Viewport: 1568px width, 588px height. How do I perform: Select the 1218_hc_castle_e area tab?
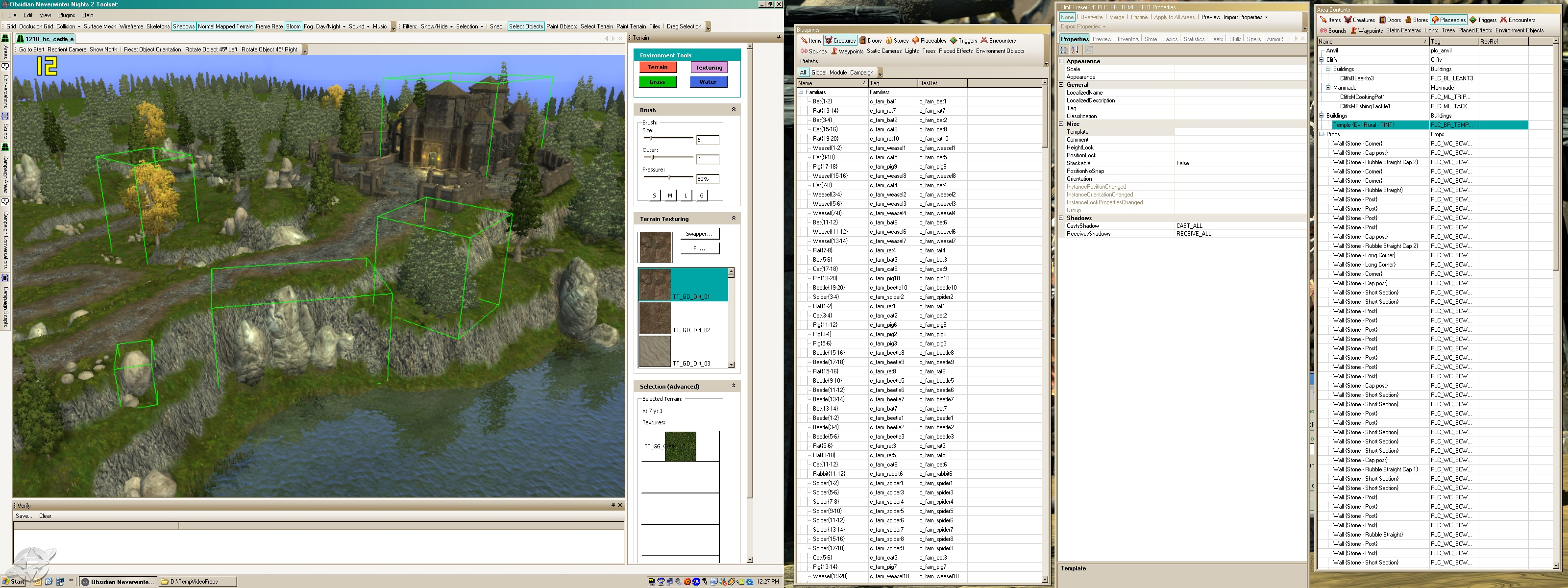pyautogui.click(x=46, y=38)
